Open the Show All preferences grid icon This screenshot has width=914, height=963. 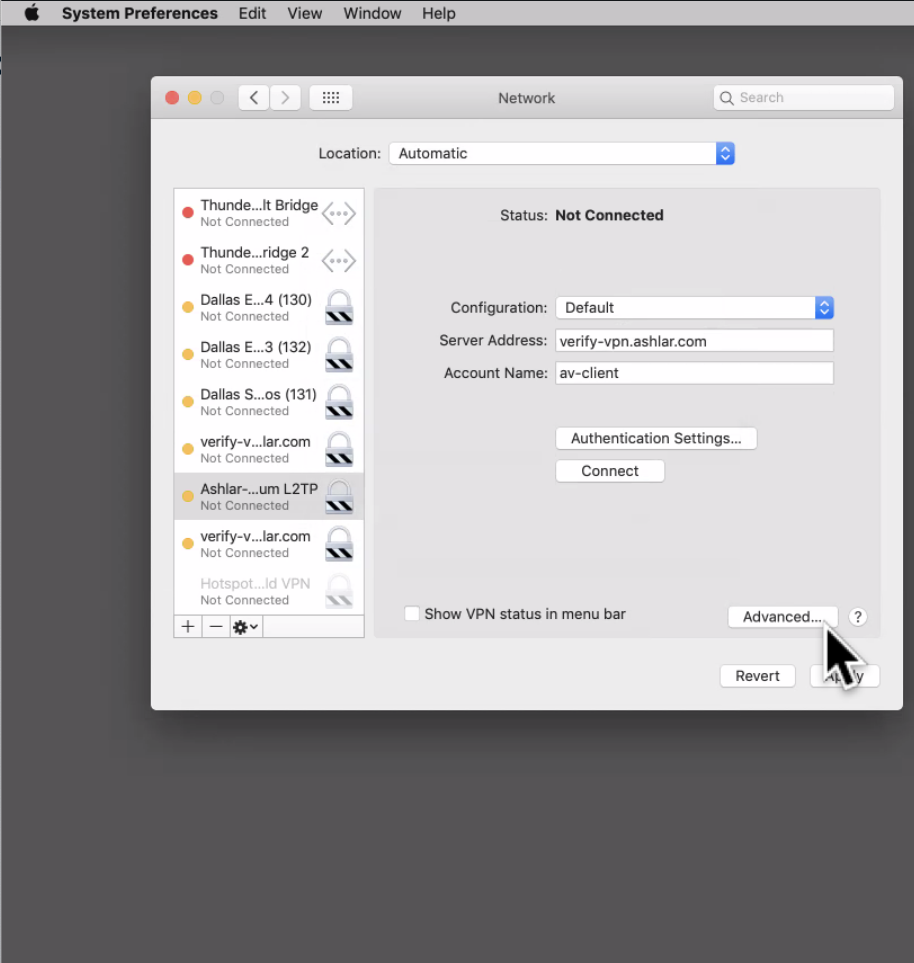pyautogui.click(x=330, y=97)
